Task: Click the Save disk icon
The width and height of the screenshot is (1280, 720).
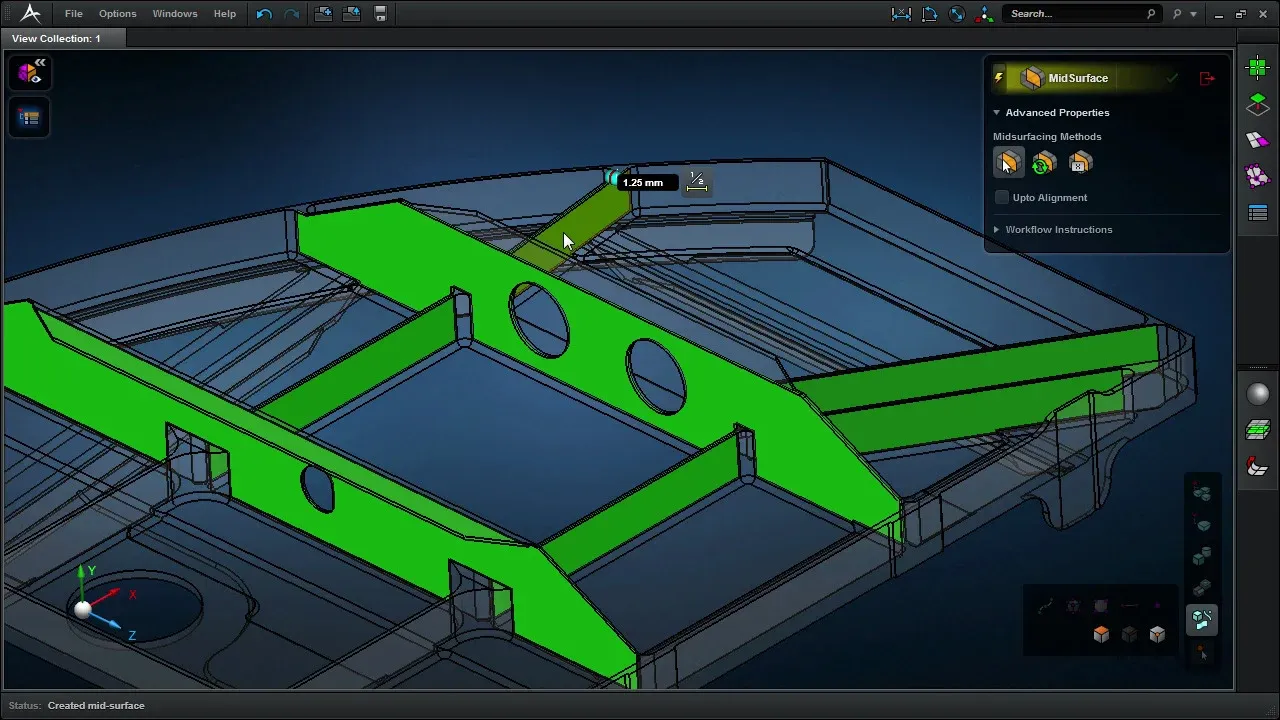Action: (x=380, y=14)
